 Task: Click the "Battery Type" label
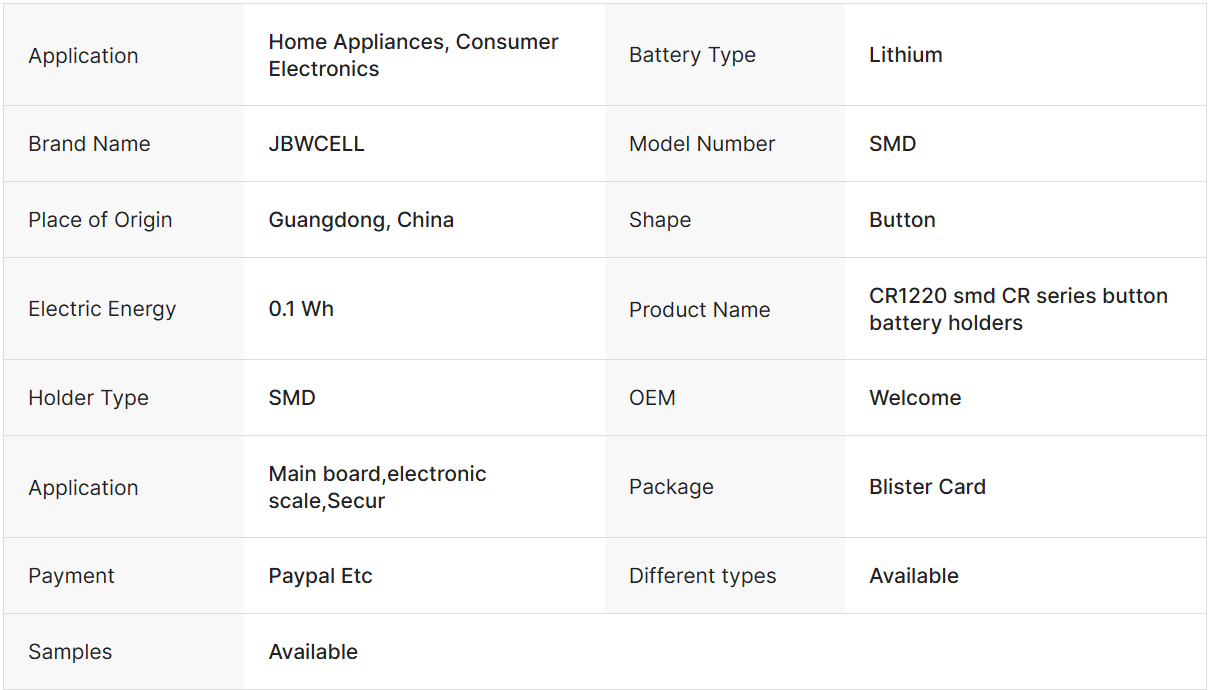pyautogui.click(x=692, y=55)
